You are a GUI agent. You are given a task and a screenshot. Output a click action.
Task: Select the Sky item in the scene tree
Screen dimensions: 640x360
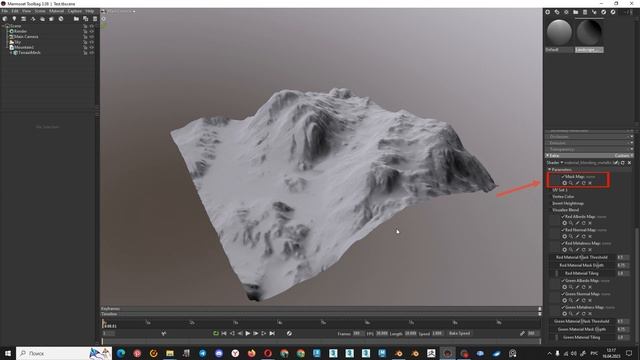pos(18,42)
